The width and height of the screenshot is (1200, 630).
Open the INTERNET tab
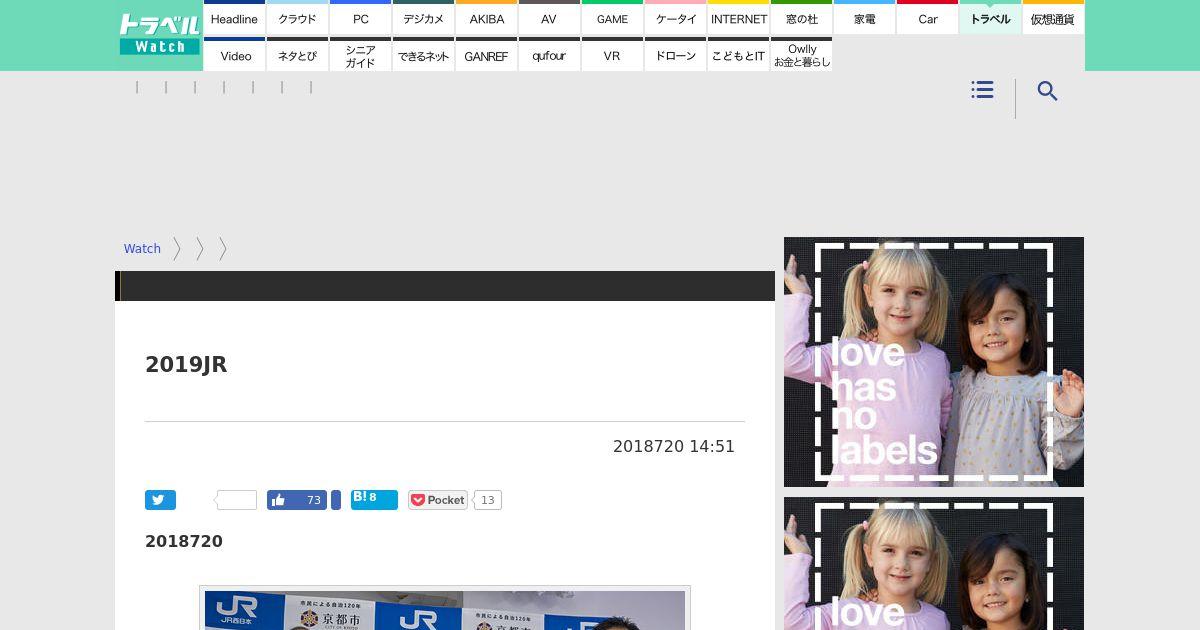pos(738,18)
